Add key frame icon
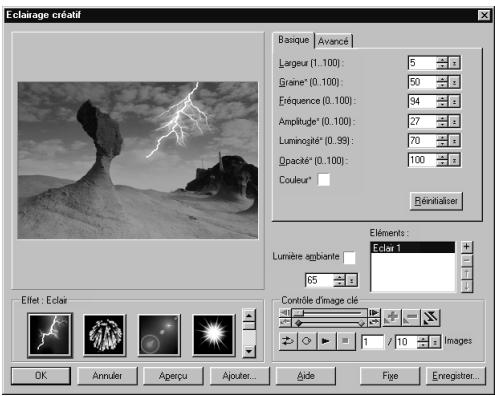This screenshot has width=495, height=396. tap(391, 317)
